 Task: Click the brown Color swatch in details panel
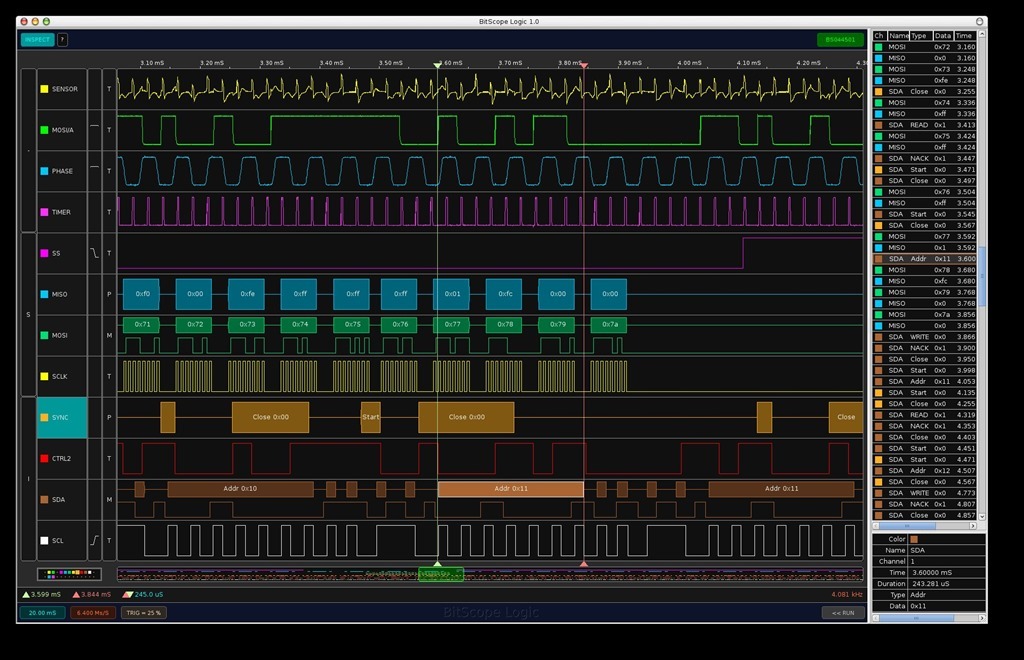tap(914, 539)
